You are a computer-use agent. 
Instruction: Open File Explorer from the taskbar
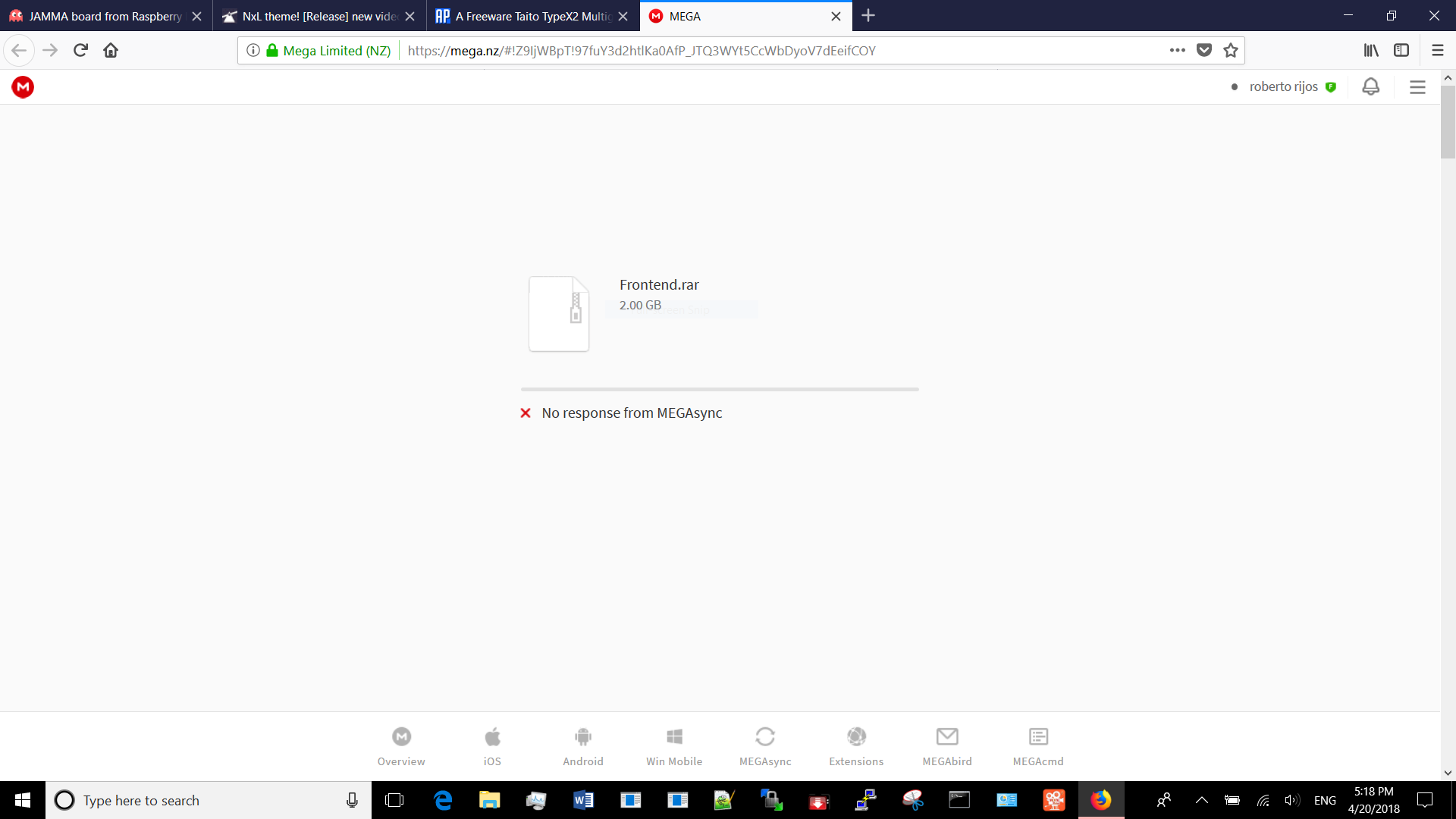tap(489, 800)
